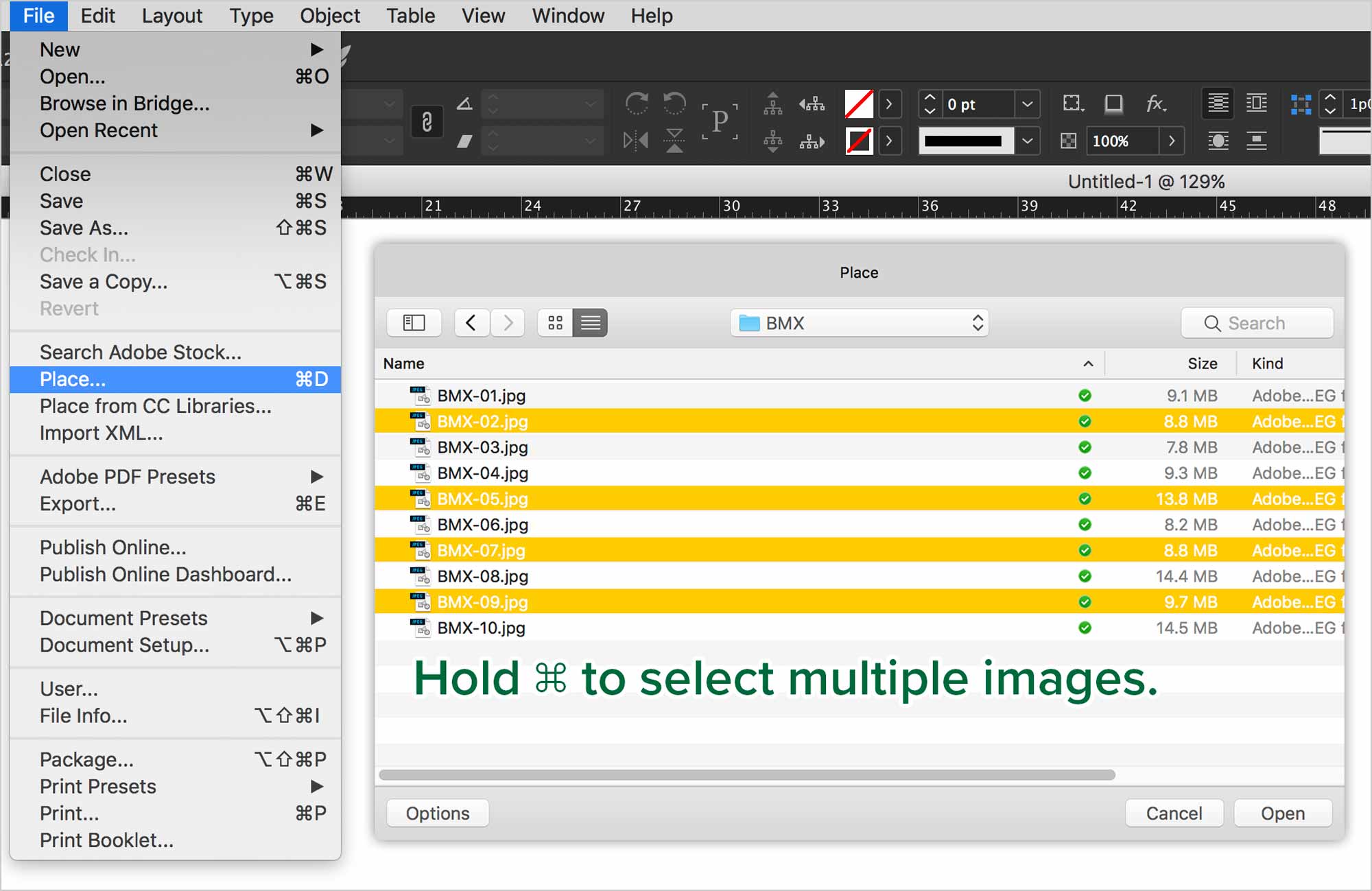This screenshot has height=891, width=1372.
Task: Open the File menu
Action: (38, 15)
